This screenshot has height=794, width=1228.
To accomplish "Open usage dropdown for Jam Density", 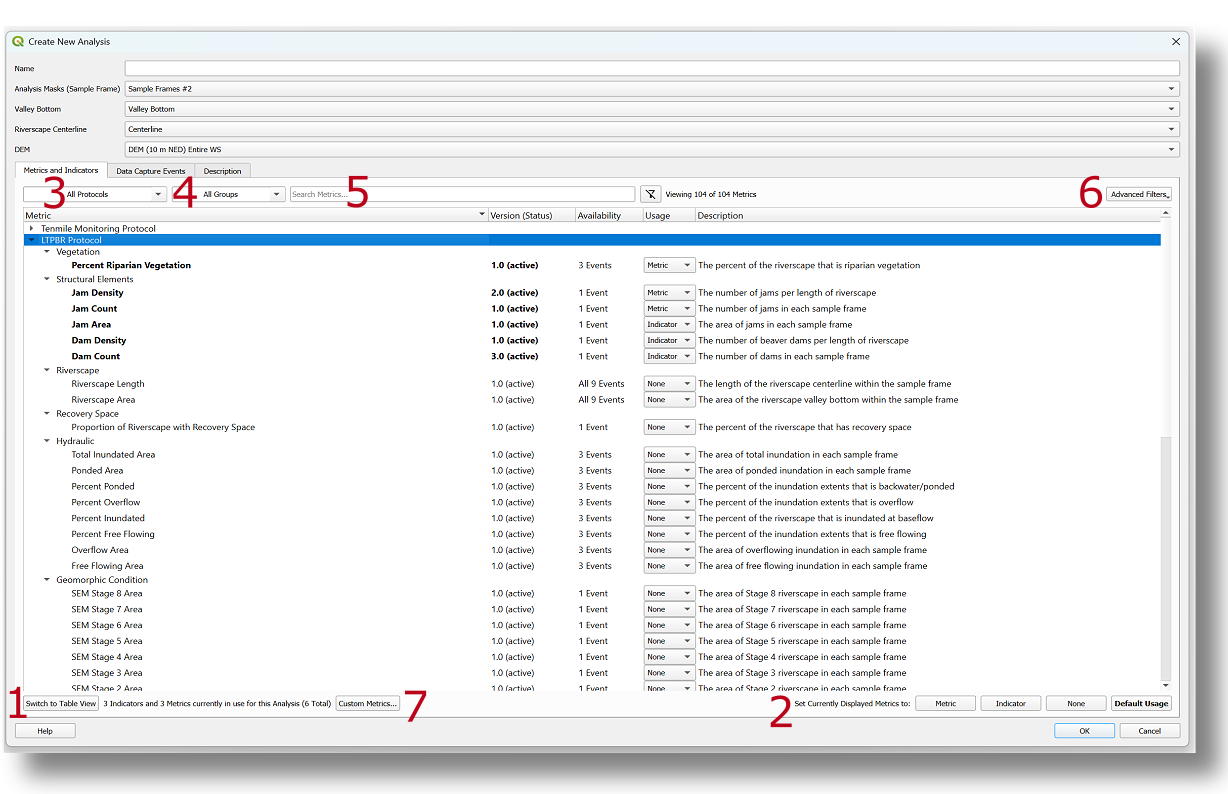I will tap(669, 293).
